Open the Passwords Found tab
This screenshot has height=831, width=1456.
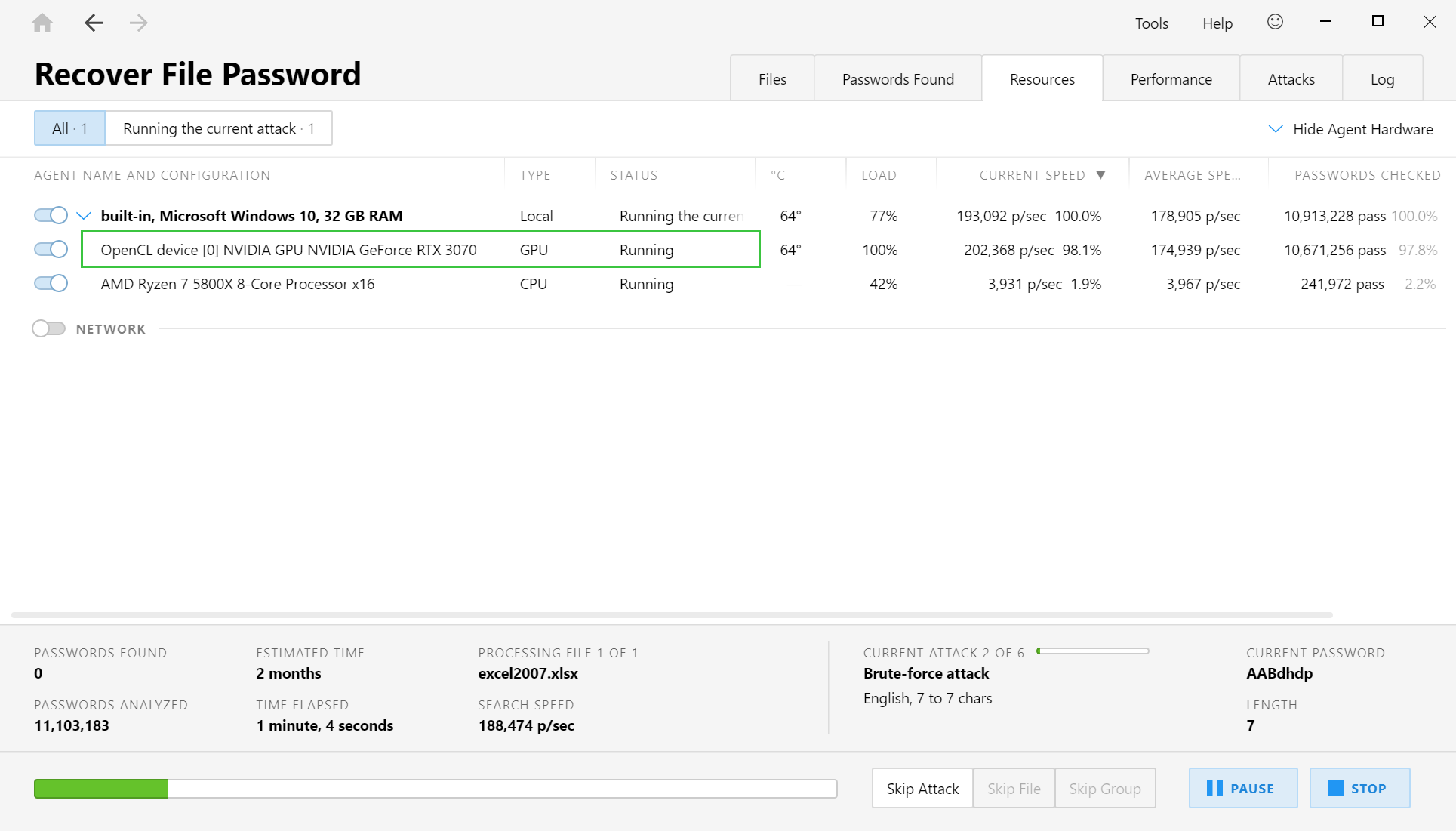[897, 79]
